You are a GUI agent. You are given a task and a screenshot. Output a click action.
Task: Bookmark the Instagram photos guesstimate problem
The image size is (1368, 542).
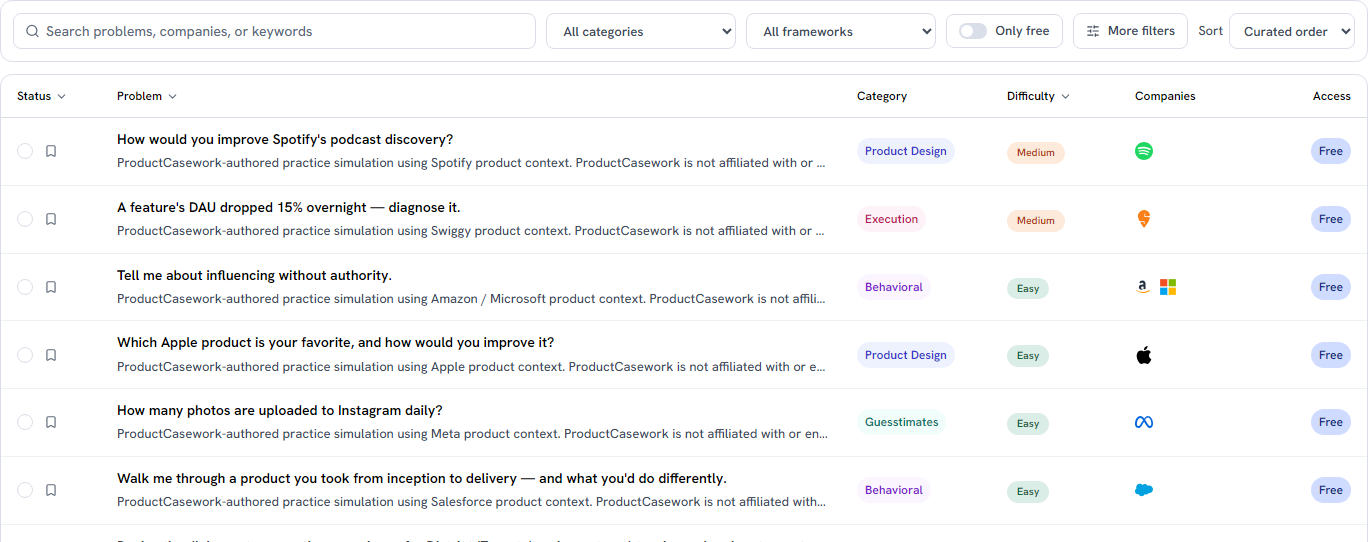[51, 422]
